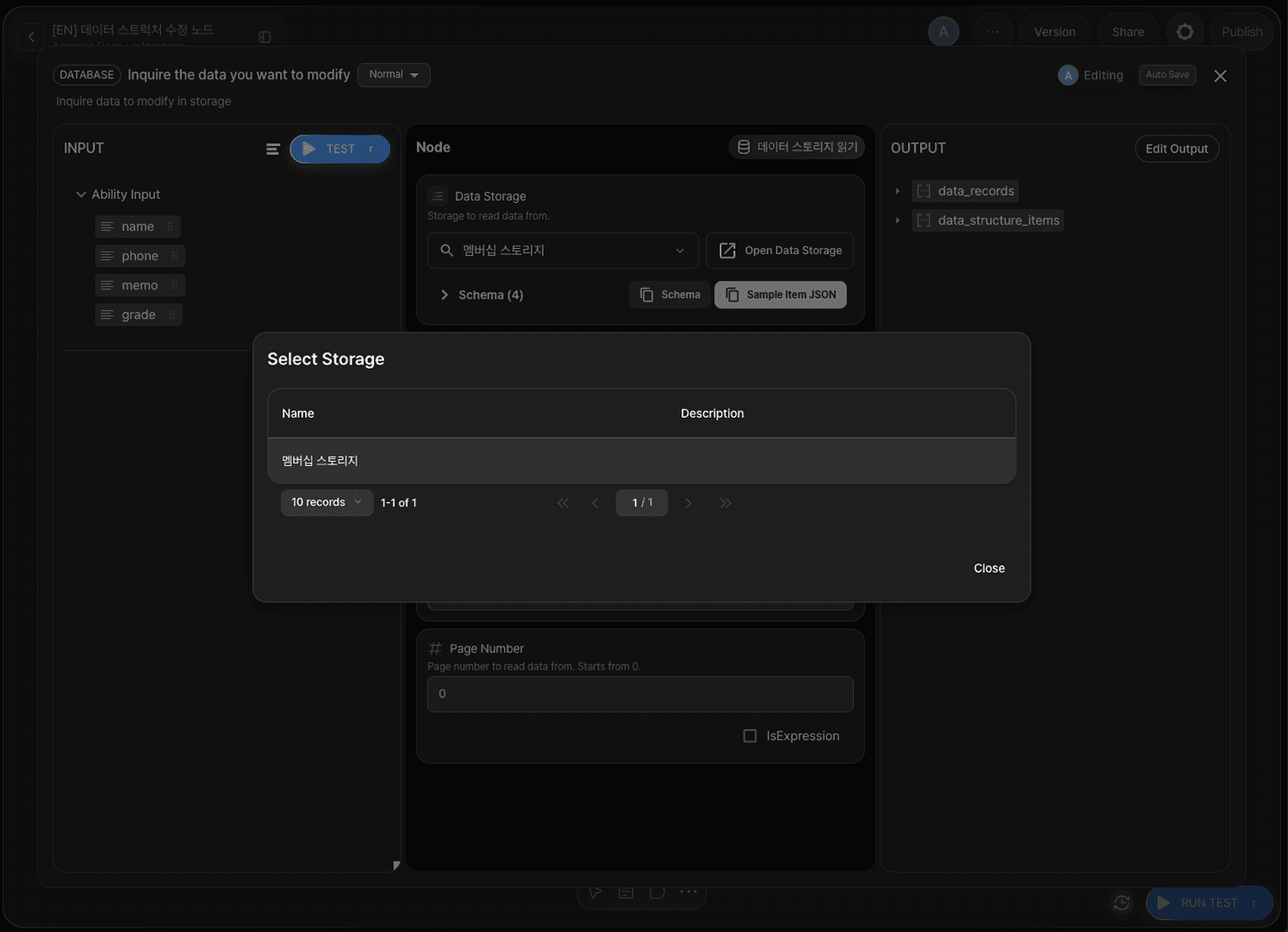Go to first page with double-left arrow

(x=563, y=503)
